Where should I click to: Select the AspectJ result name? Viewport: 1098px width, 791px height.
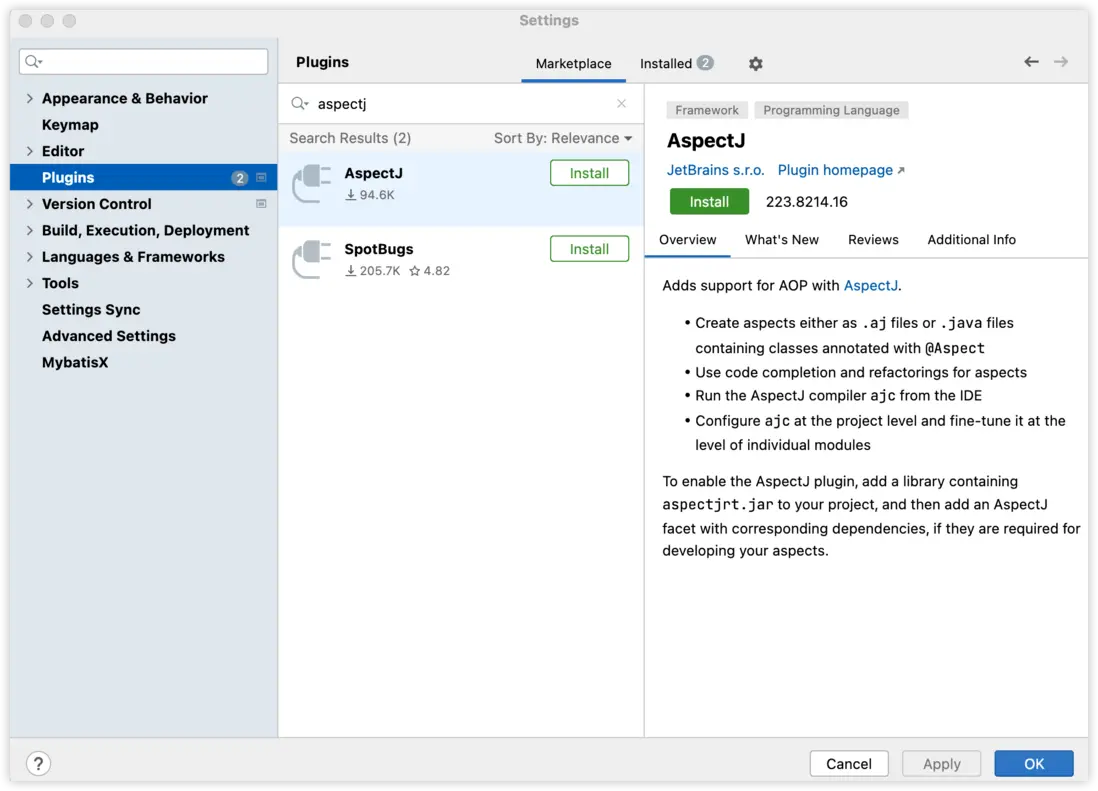pos(373,174)
